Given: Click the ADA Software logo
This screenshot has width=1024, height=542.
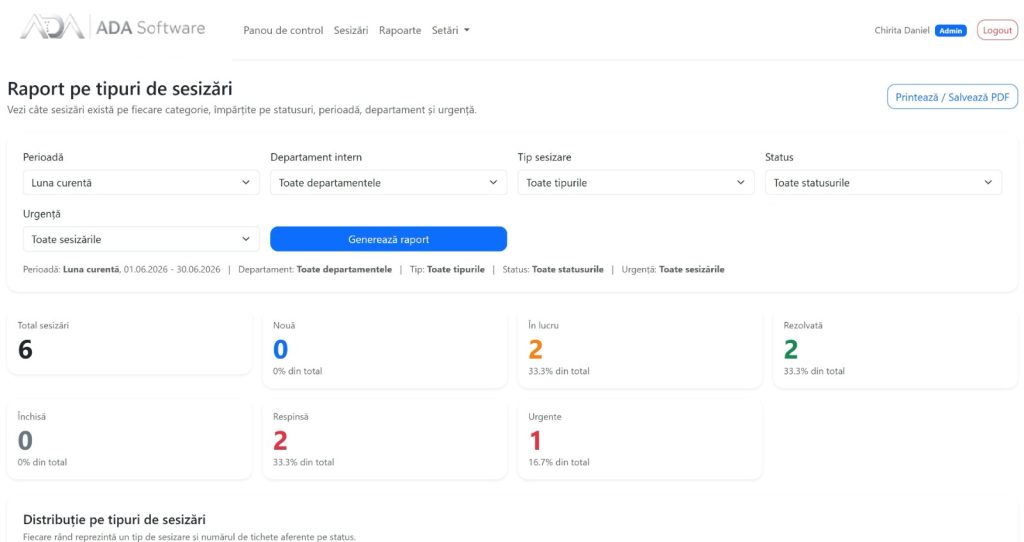Looking at the screenshot, I should click(113, 27).
